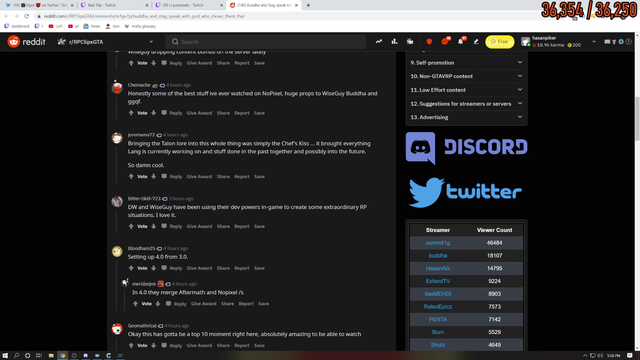
Task: Expand rule 11 Low Effort content
Action: tap(466, 90)
